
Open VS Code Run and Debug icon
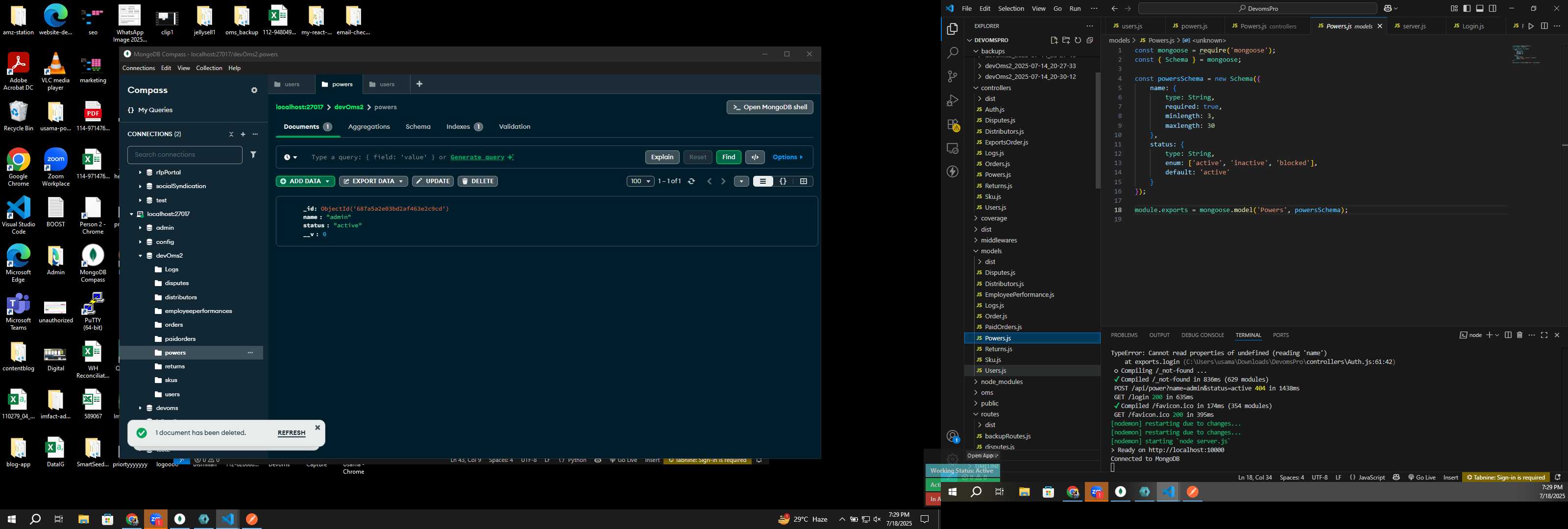tap(953, 100)
